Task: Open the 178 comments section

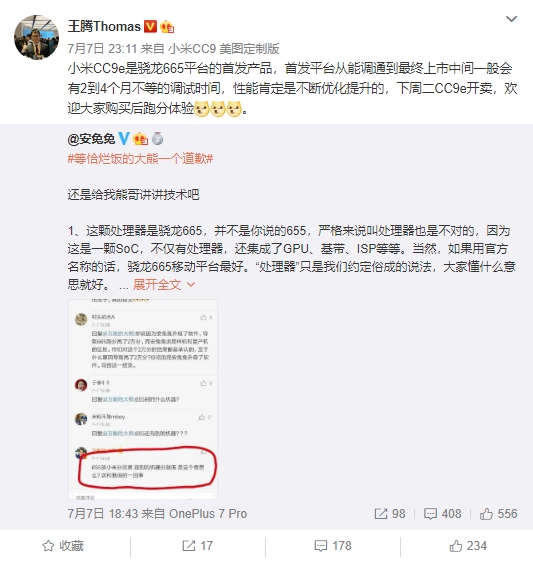Action: tap(333, 546)
